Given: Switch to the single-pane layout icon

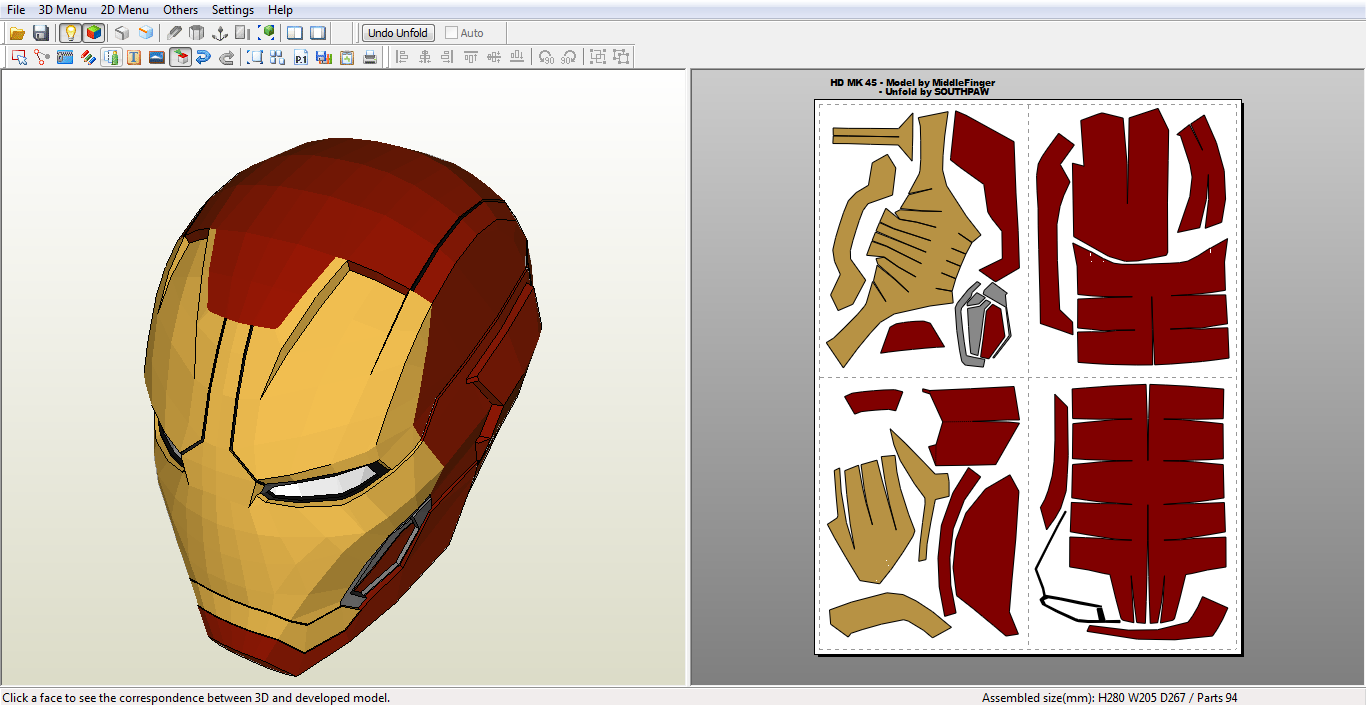Looking at the screenshot, I should click(318, 33).
